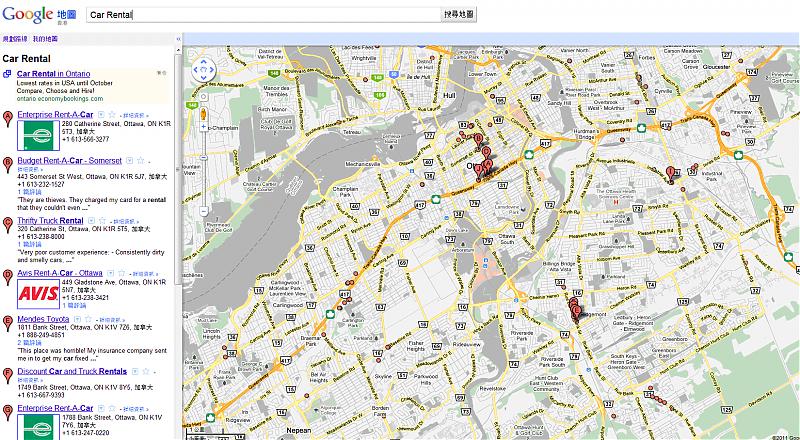Open Avis Rent-A-Car - Ottawa link
The width and height of the screenshot is (800, 440).
60,273
